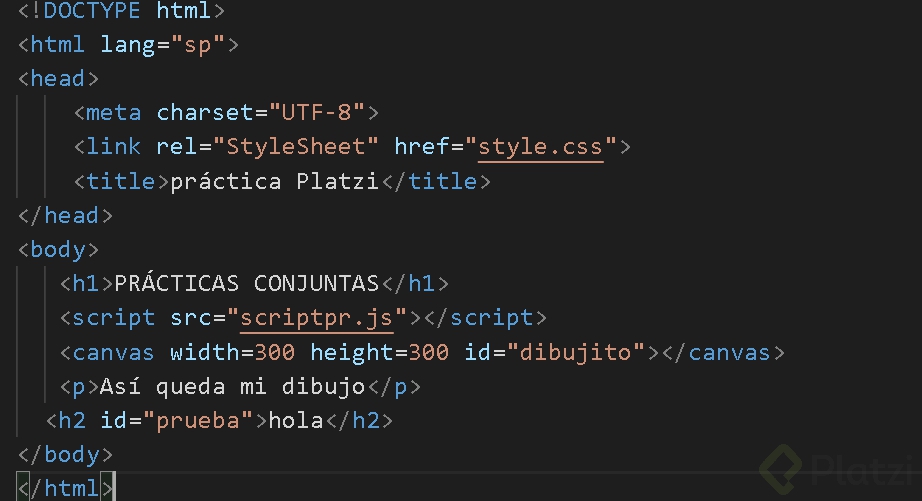
Task: Click the closing canvas tag
Action: 723,353
